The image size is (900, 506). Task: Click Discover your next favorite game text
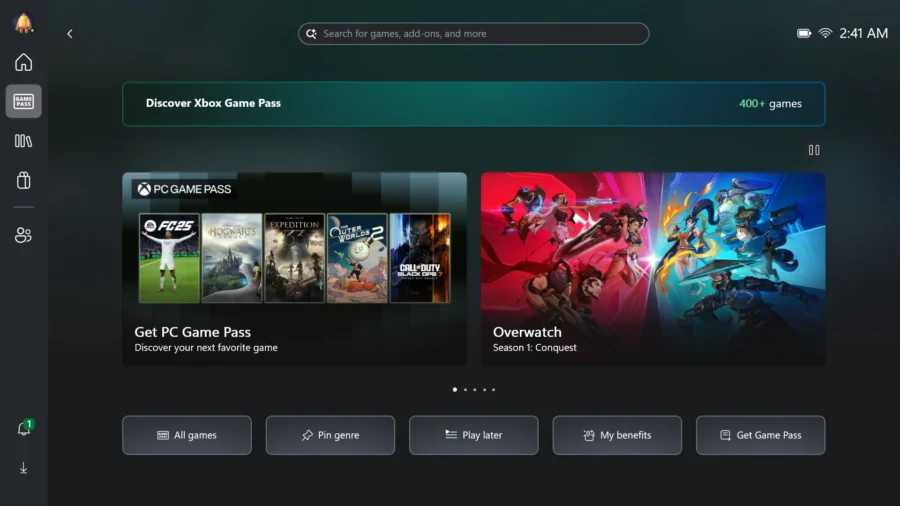coord(206,348)
